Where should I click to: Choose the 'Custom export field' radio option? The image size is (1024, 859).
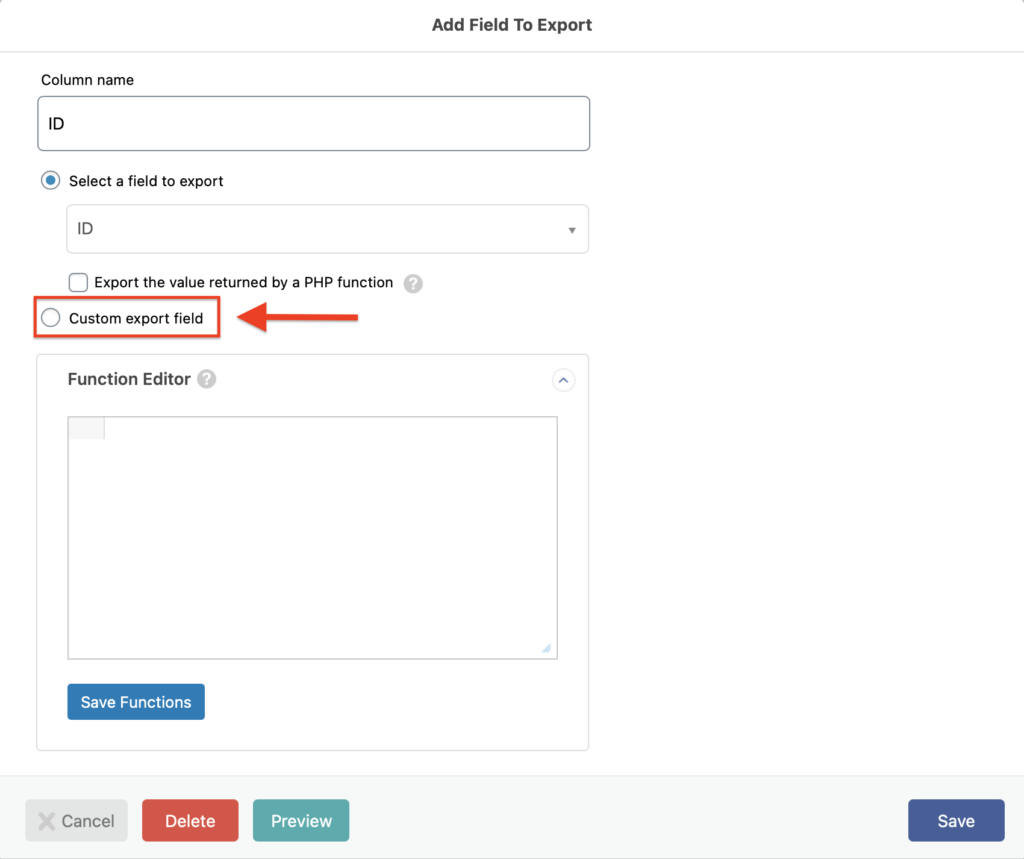coord(50,318)
